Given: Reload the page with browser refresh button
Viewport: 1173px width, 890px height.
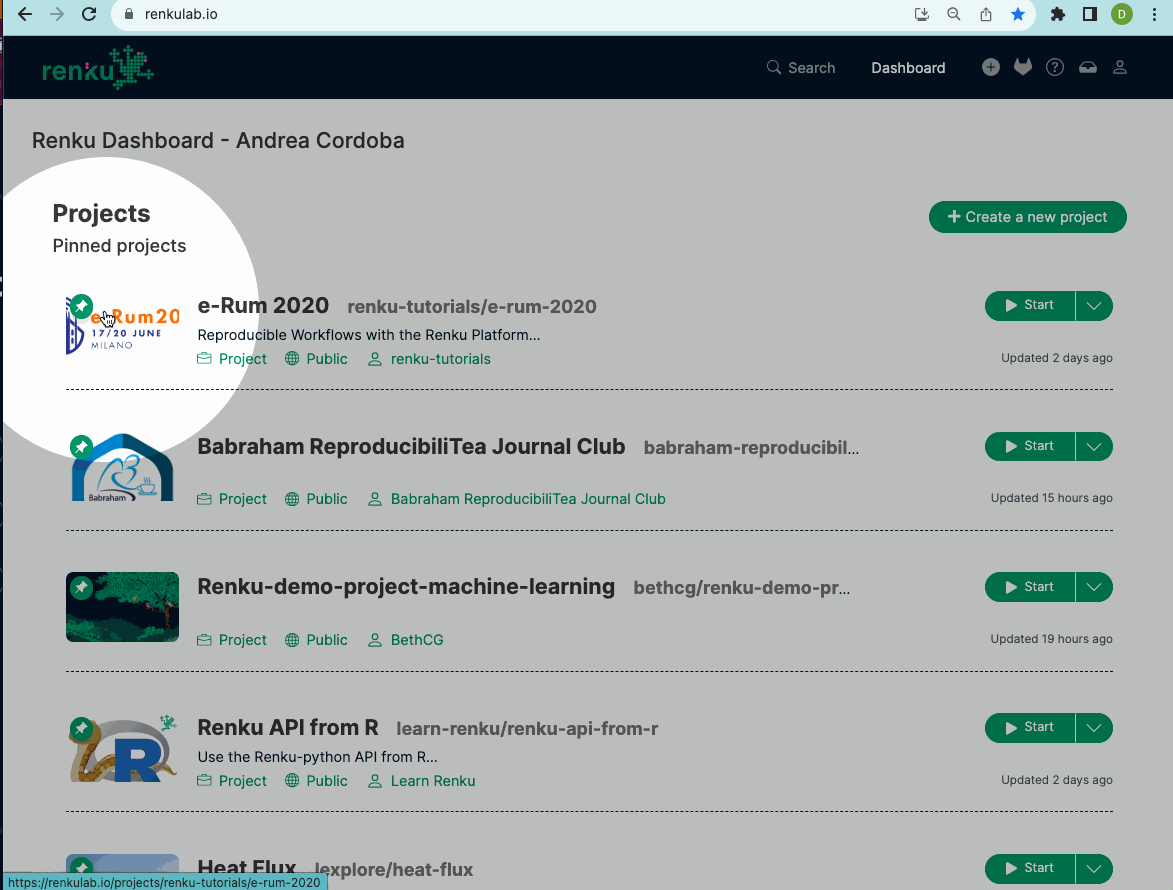Looking at the screenshot, I should pyautogui.click(x=89, y=14).
